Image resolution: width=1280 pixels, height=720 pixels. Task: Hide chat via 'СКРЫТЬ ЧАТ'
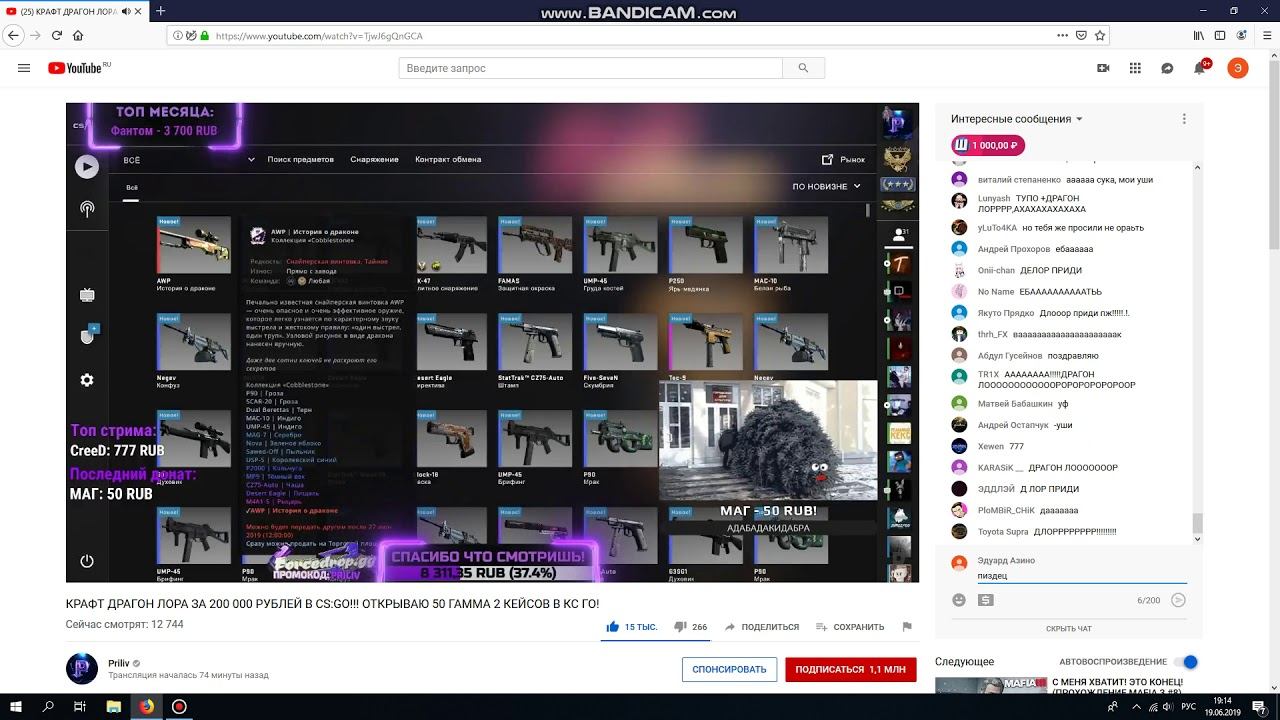[x=1069, y=629]
